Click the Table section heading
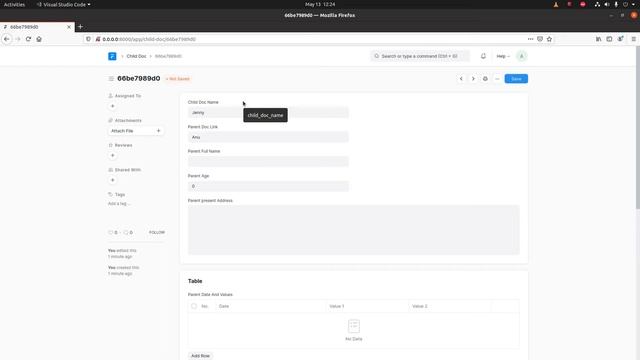Image resolution: width=640 pixels, height=360 pixels. pyautogui.click(x=195, y=281)
